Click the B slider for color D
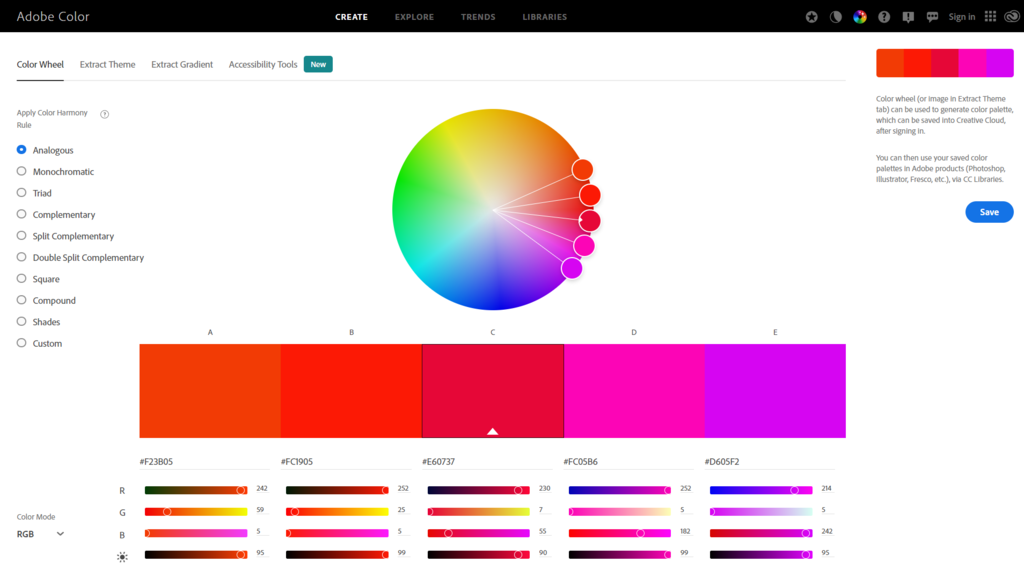The height and width of the screenshot is (570, 1024). point(620,533)
